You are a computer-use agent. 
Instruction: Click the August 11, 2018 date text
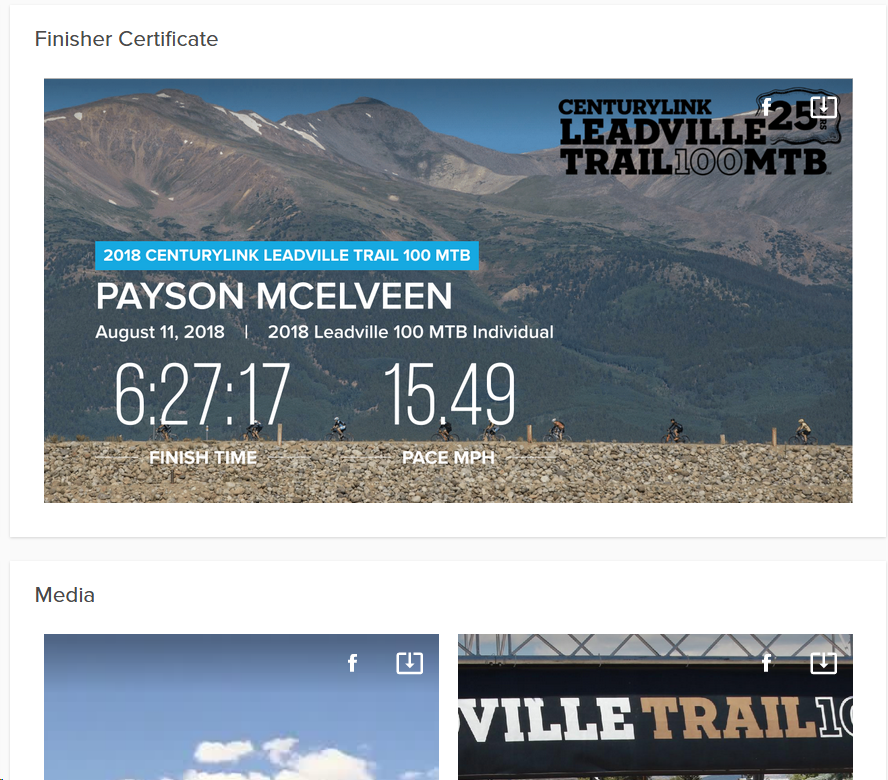[x=160, y=332]
